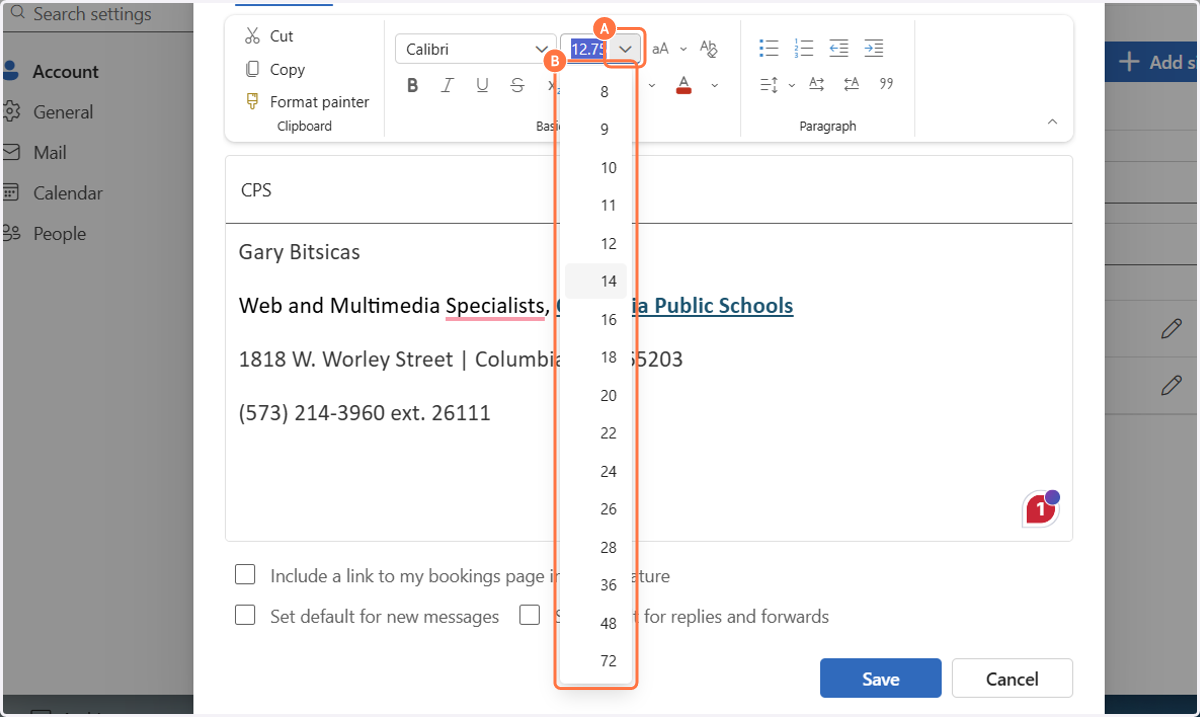Cancel the signature editing

1012,678
